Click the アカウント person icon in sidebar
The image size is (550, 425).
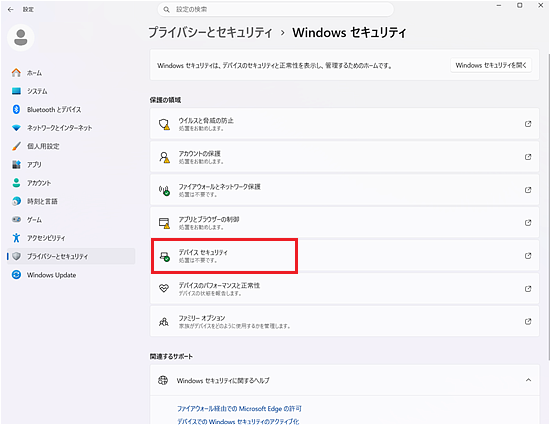pyautogui.click(x=16, y=183)
